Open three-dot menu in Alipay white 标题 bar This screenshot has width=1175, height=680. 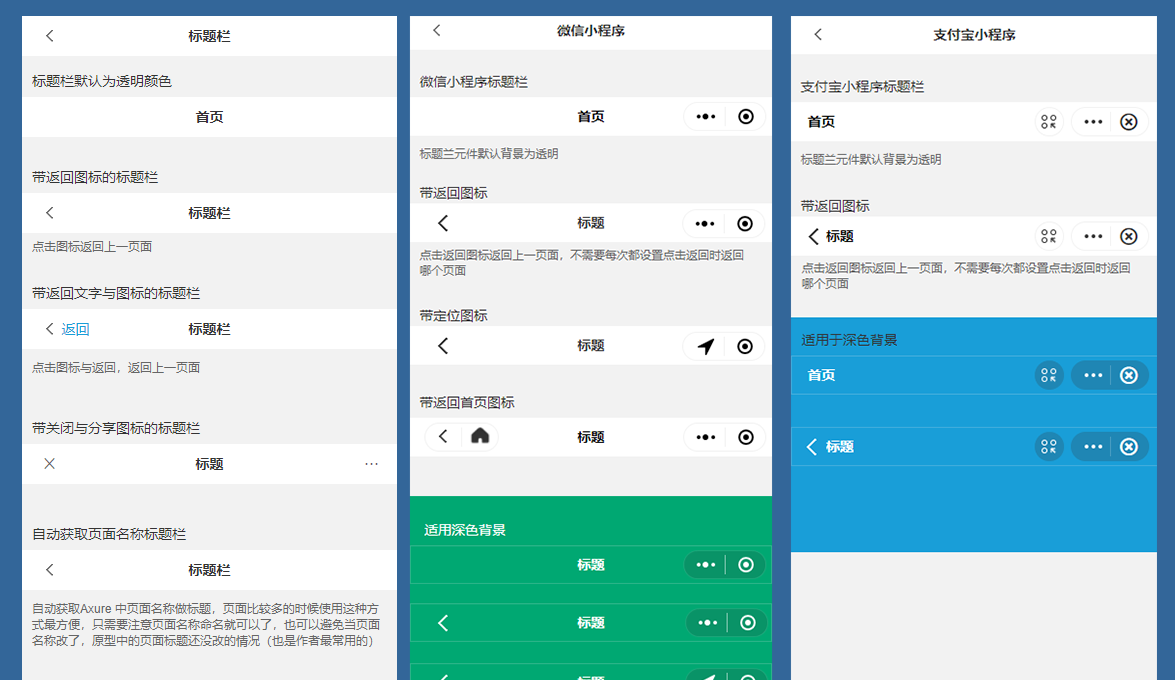pos(1093,236)
